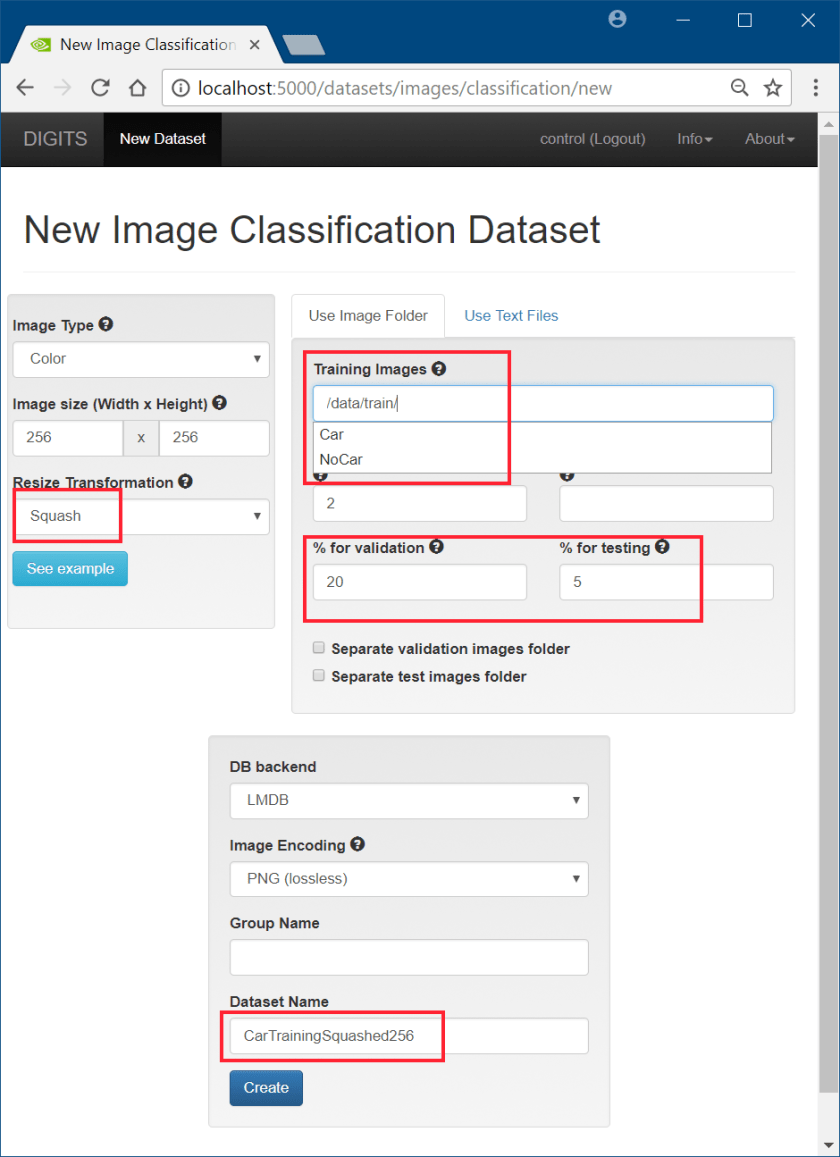Open the Resize Transformation Squash dropdown

pos(141,517)
